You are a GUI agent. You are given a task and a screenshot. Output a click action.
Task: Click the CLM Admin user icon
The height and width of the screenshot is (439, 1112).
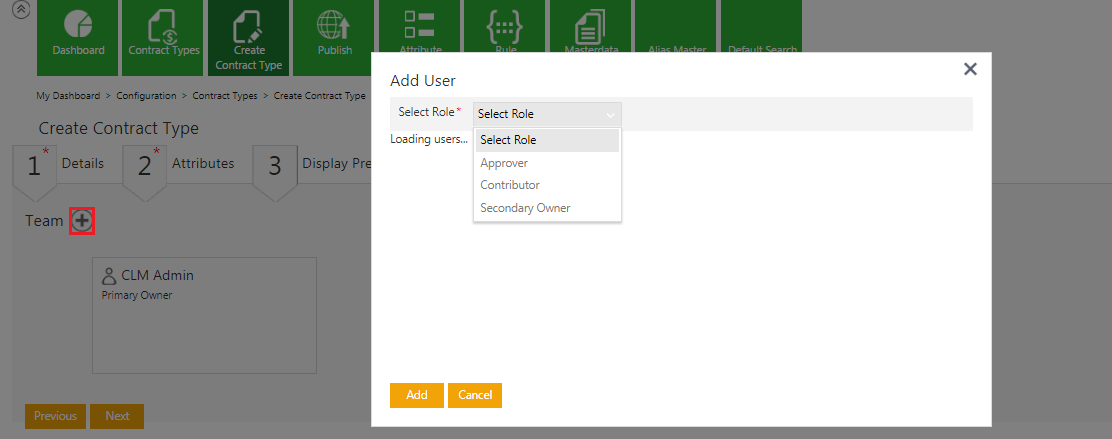109,275
